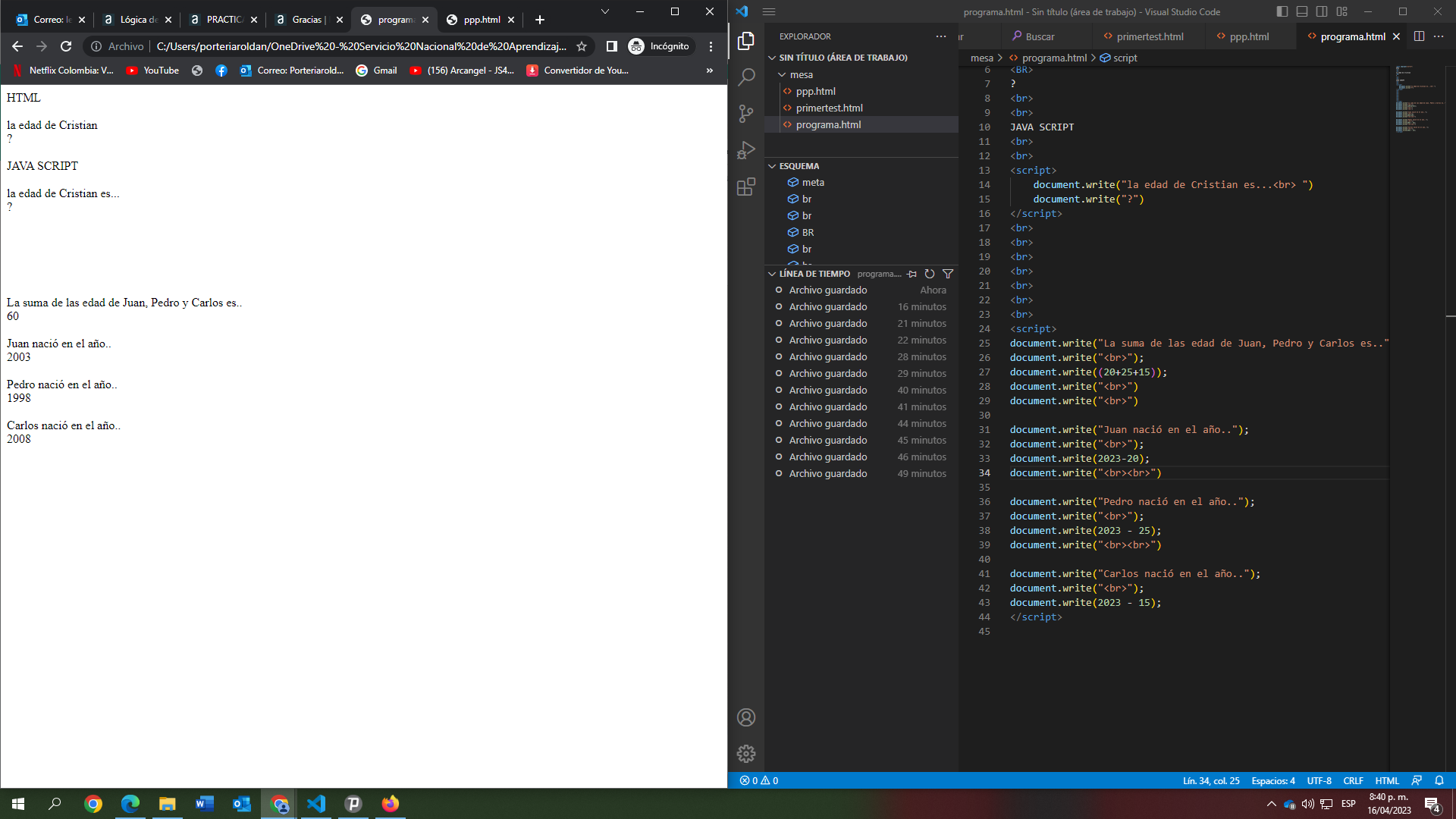The image size is (1456, 819).
Task: Open the Manage gear in VS Code activity bar
Action: click(x=746, y=754)
